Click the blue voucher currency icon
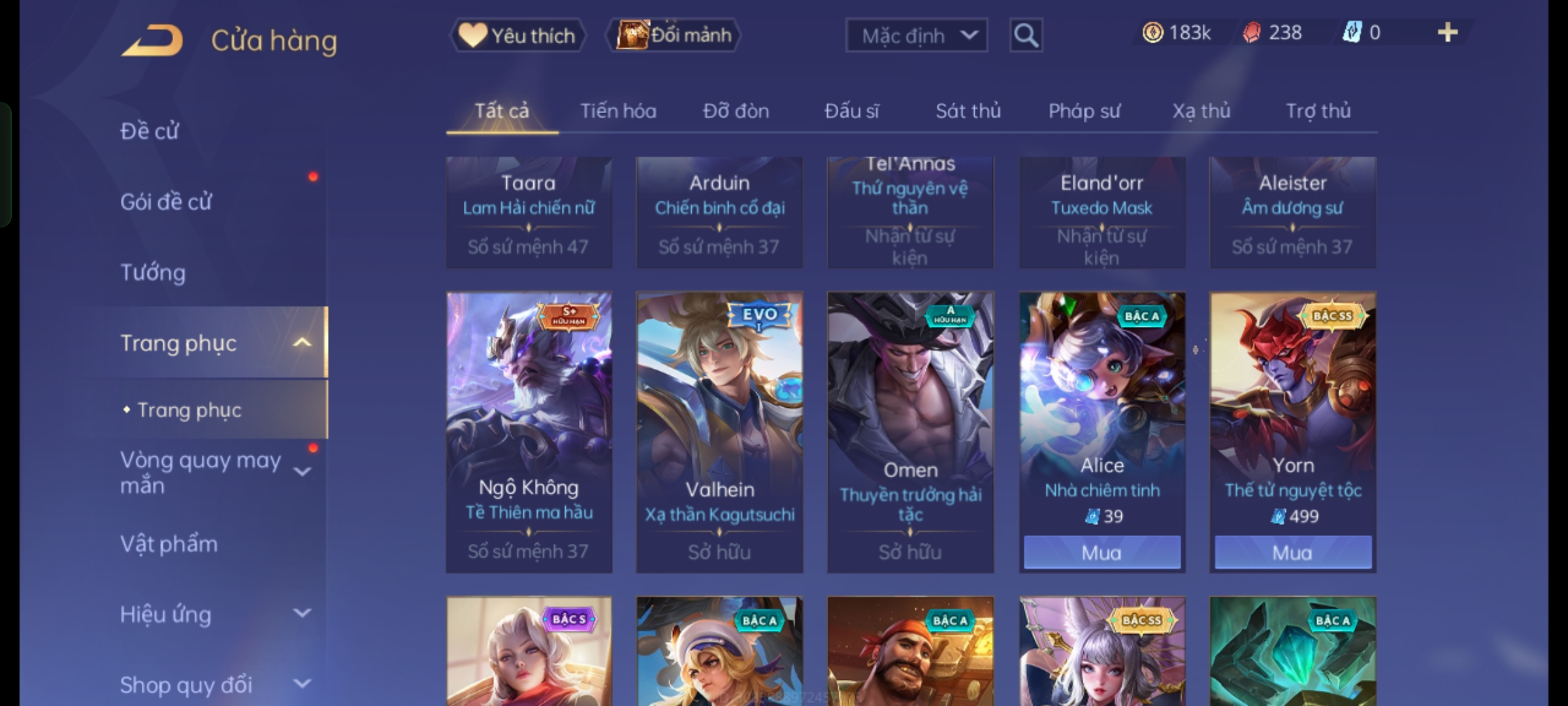Viewport: 1568px width, 706px height. click(1352, 32)
